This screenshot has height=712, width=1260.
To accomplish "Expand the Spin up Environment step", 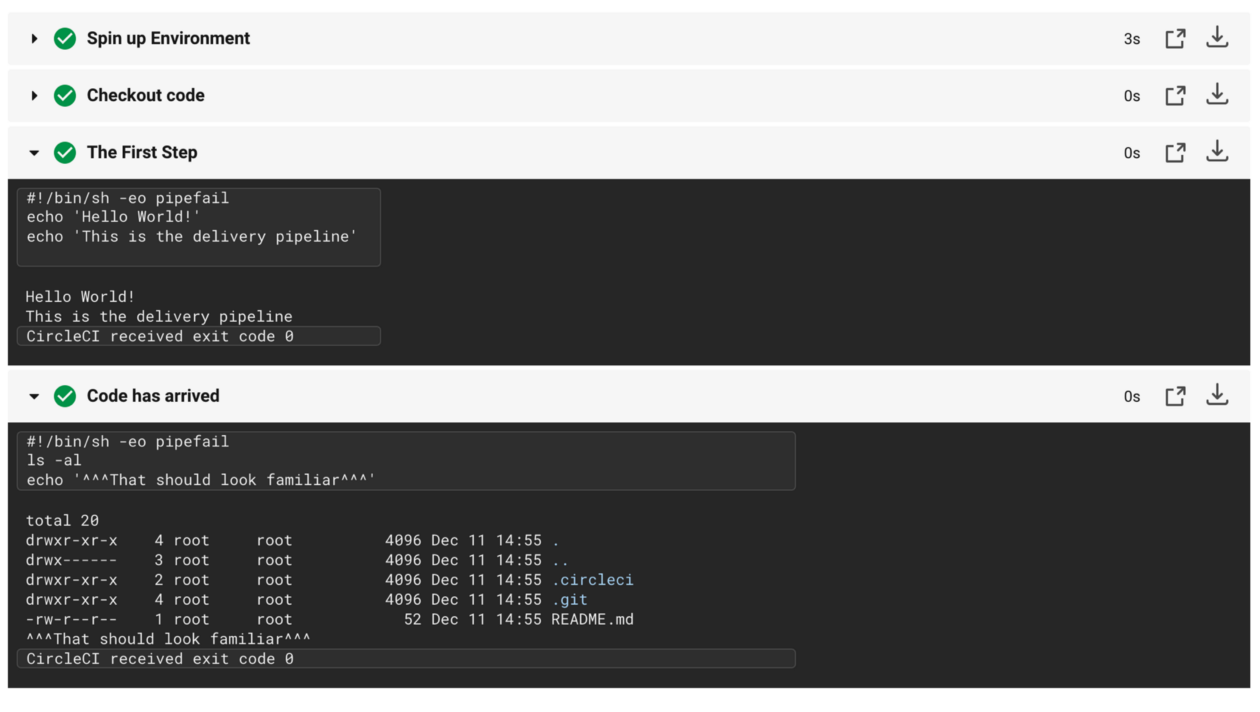I will point(34,37).
